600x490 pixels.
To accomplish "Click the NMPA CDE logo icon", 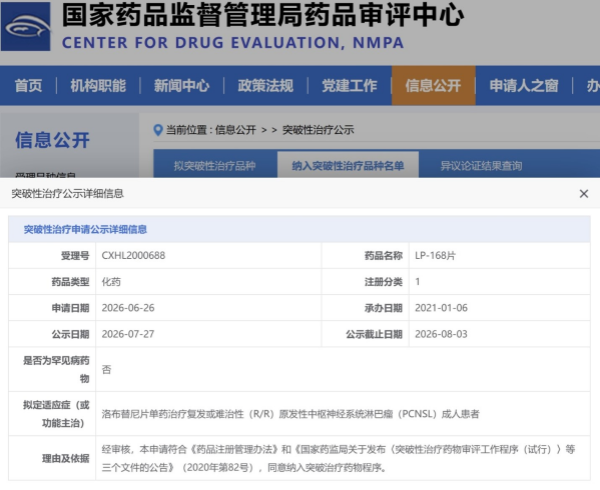I will click(x=26, y=26).
